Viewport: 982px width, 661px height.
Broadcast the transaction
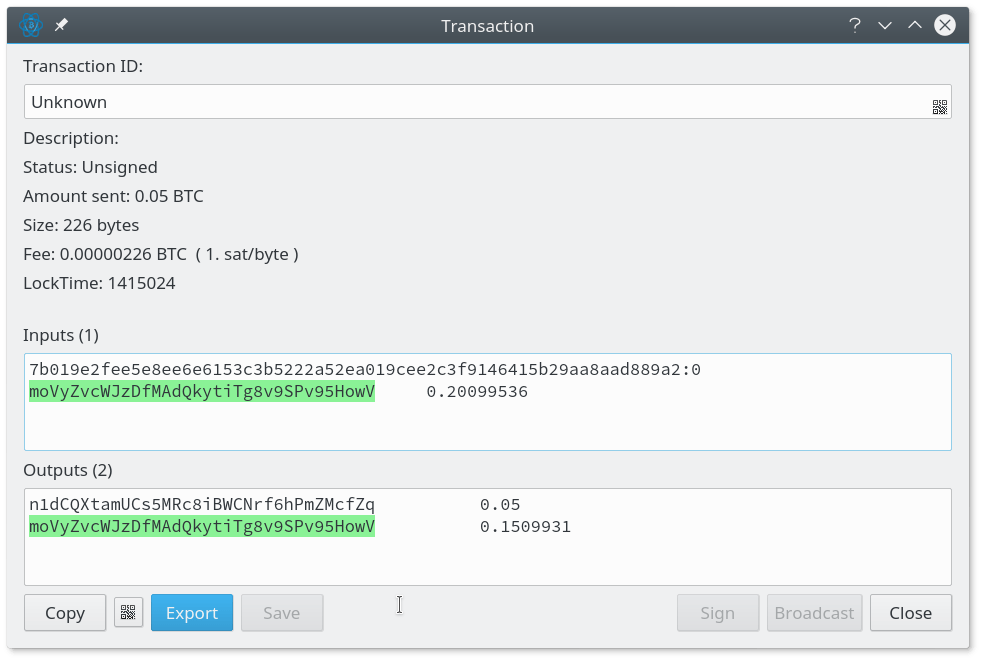tap(814, 613)
